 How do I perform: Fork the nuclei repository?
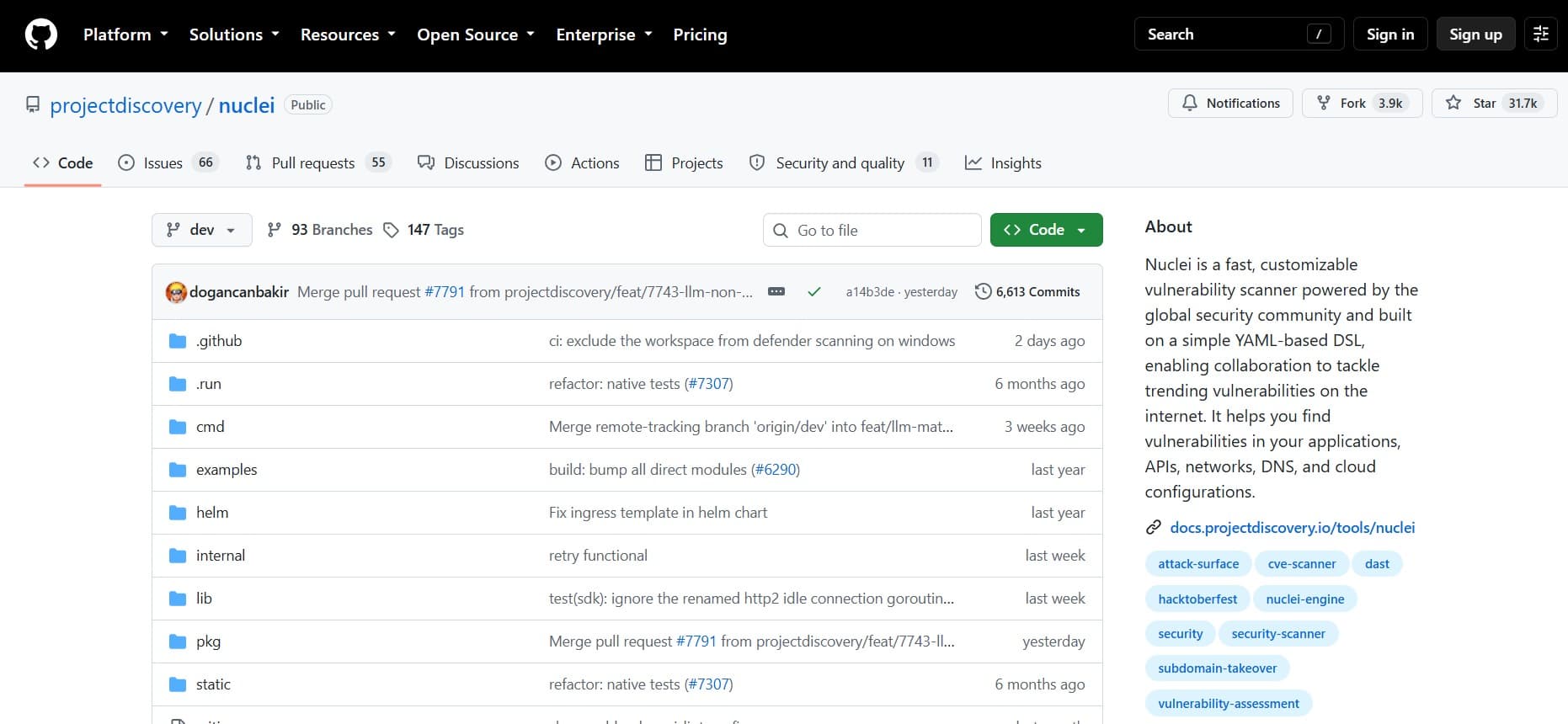click(x=1362, y=103)
